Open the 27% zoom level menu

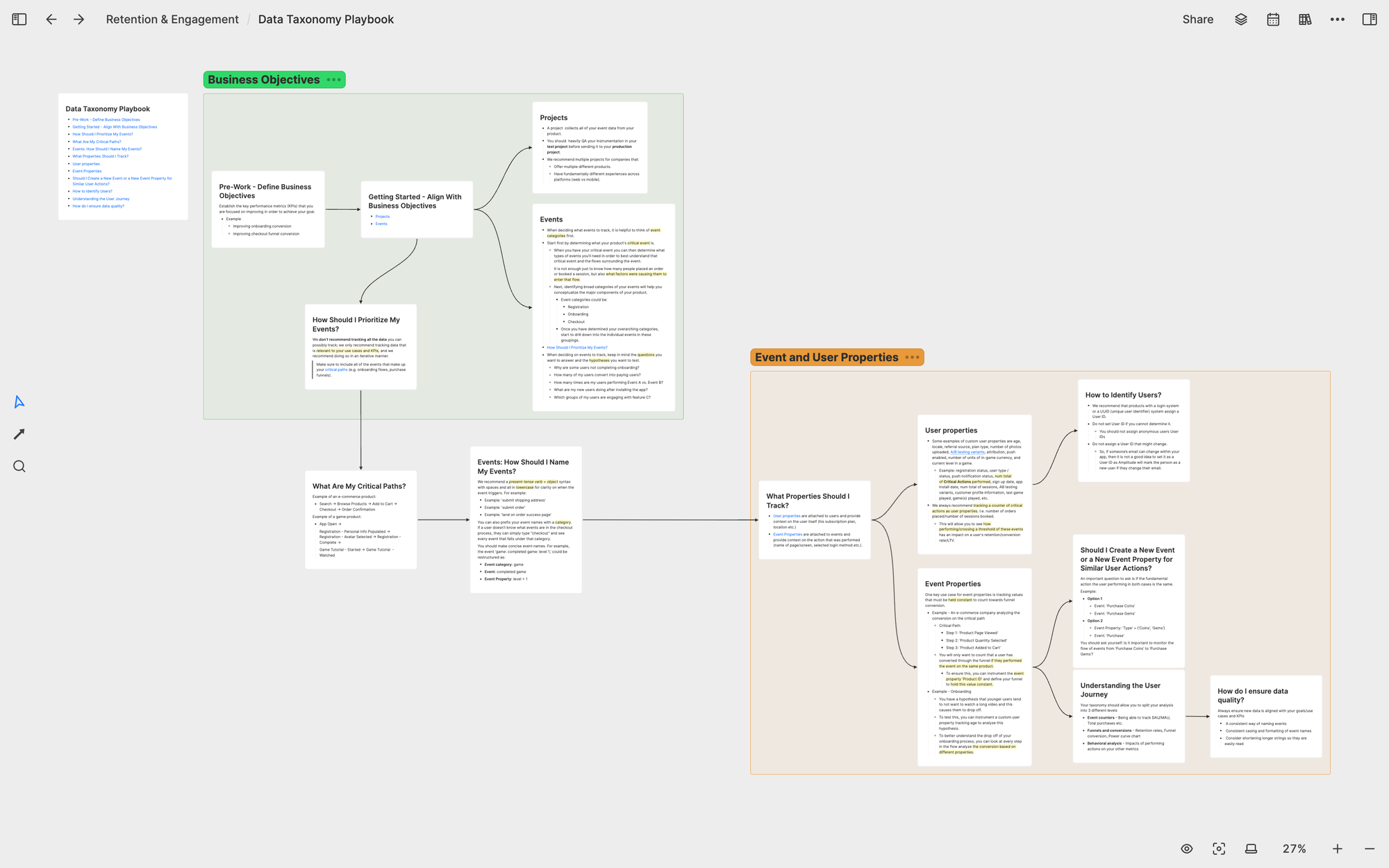[x=1294, y=849]
